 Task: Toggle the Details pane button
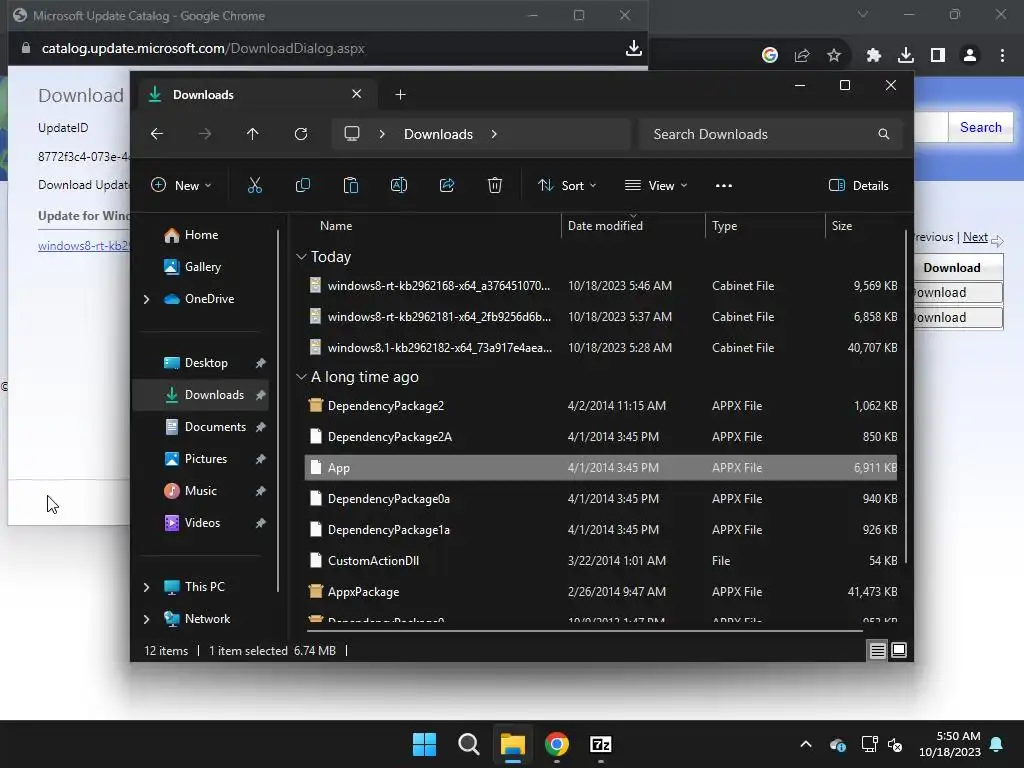[x=858, y=185]
